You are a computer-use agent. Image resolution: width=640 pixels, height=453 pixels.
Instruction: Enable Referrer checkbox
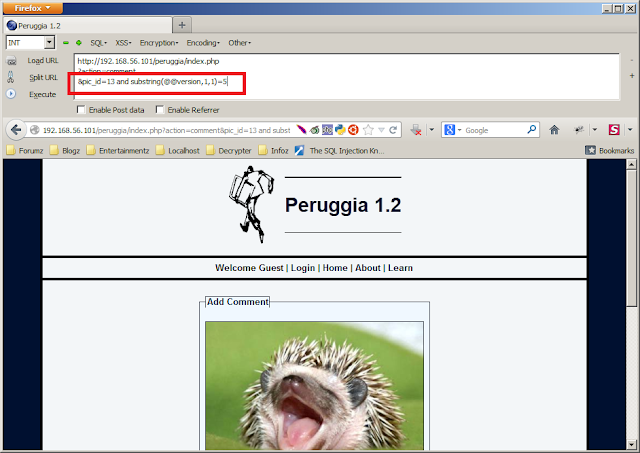click(160, 109)
